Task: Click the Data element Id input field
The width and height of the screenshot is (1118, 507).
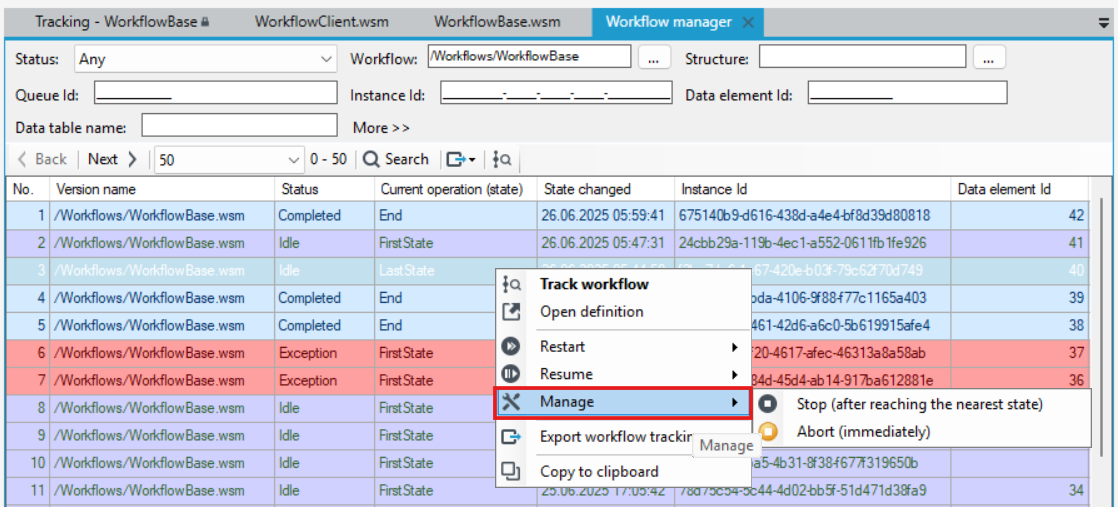Action: (908, 93)
